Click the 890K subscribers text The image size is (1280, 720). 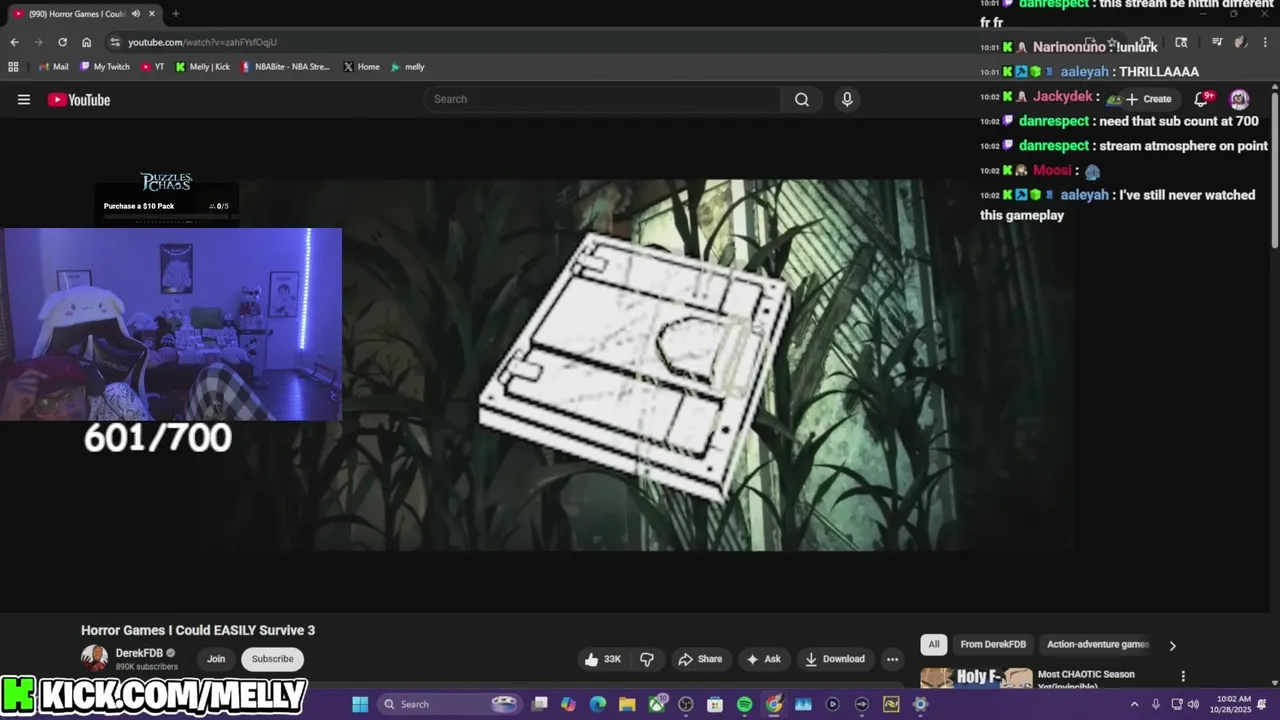(x=147, y=666)
